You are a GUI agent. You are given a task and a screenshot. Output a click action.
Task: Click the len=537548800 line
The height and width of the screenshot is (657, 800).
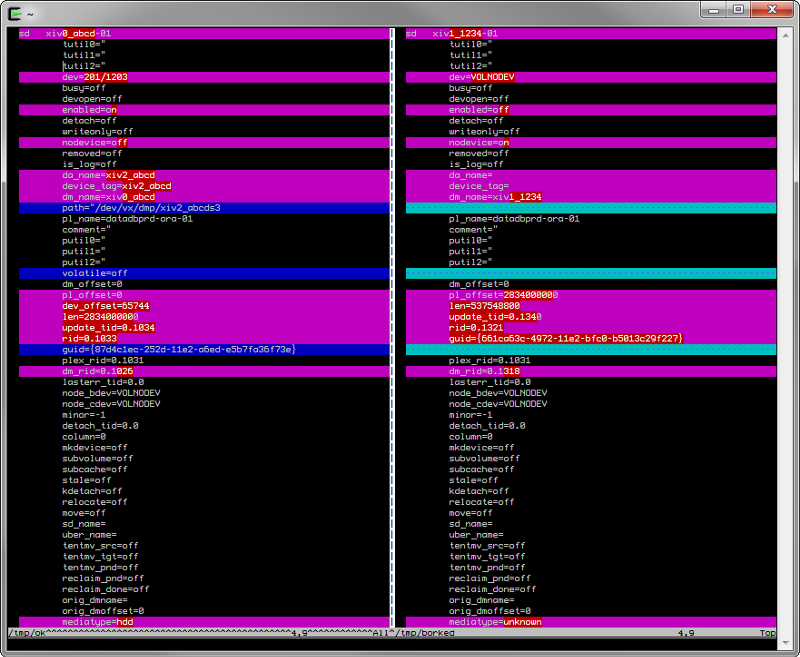[x=484, y=306]
